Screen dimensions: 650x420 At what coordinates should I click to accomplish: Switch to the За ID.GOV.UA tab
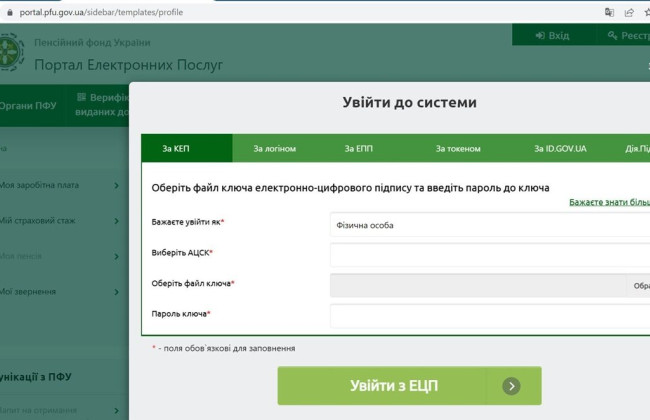pyautogui.click(x=560, y=148)
